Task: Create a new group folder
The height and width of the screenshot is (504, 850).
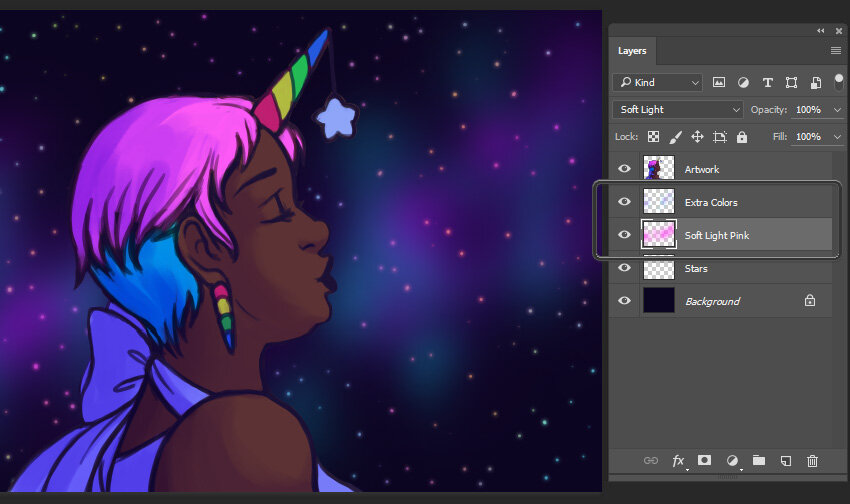Action: click(759, 461)
